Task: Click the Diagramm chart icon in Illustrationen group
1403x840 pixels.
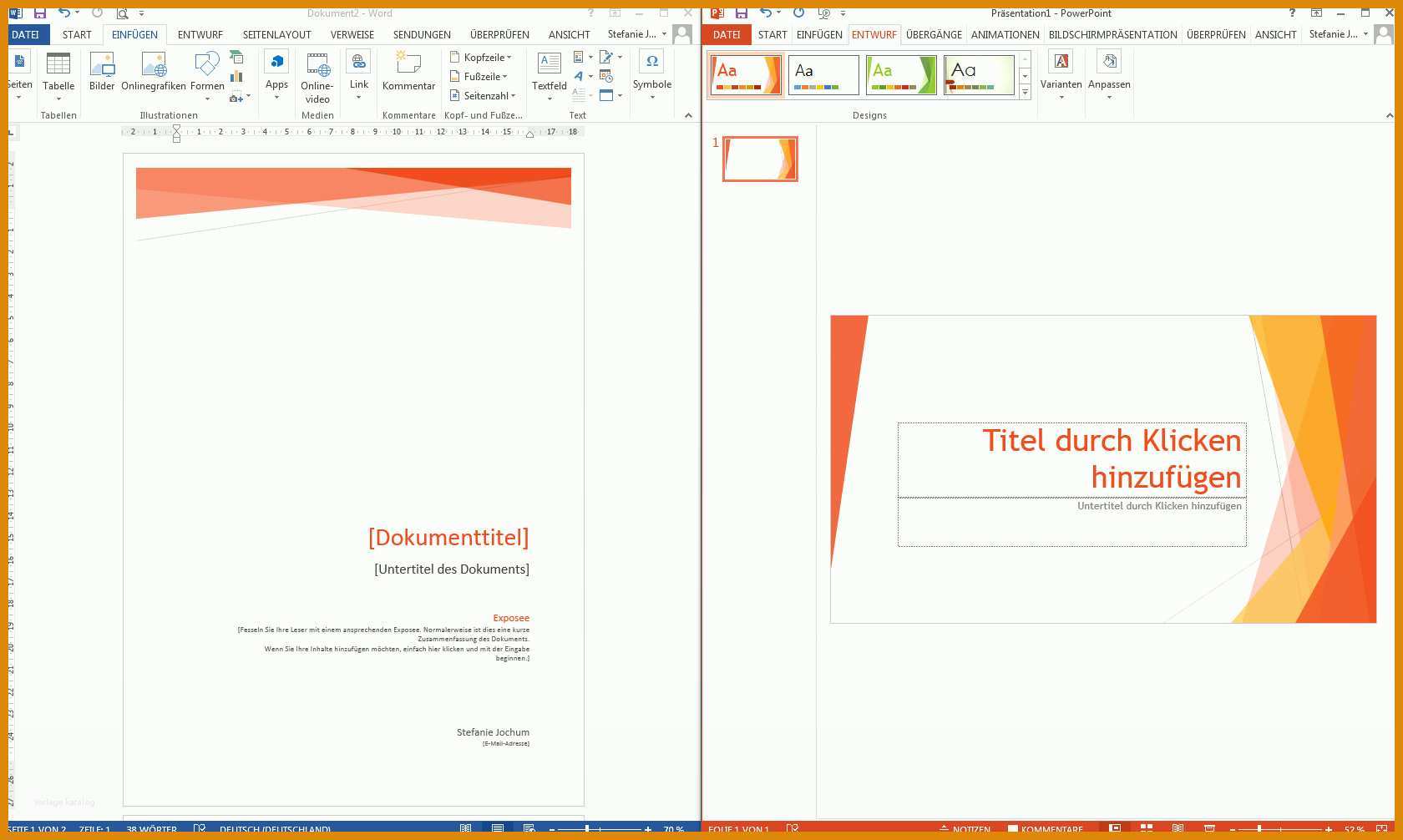Action: pyautogui.click(x=236, y=77)
